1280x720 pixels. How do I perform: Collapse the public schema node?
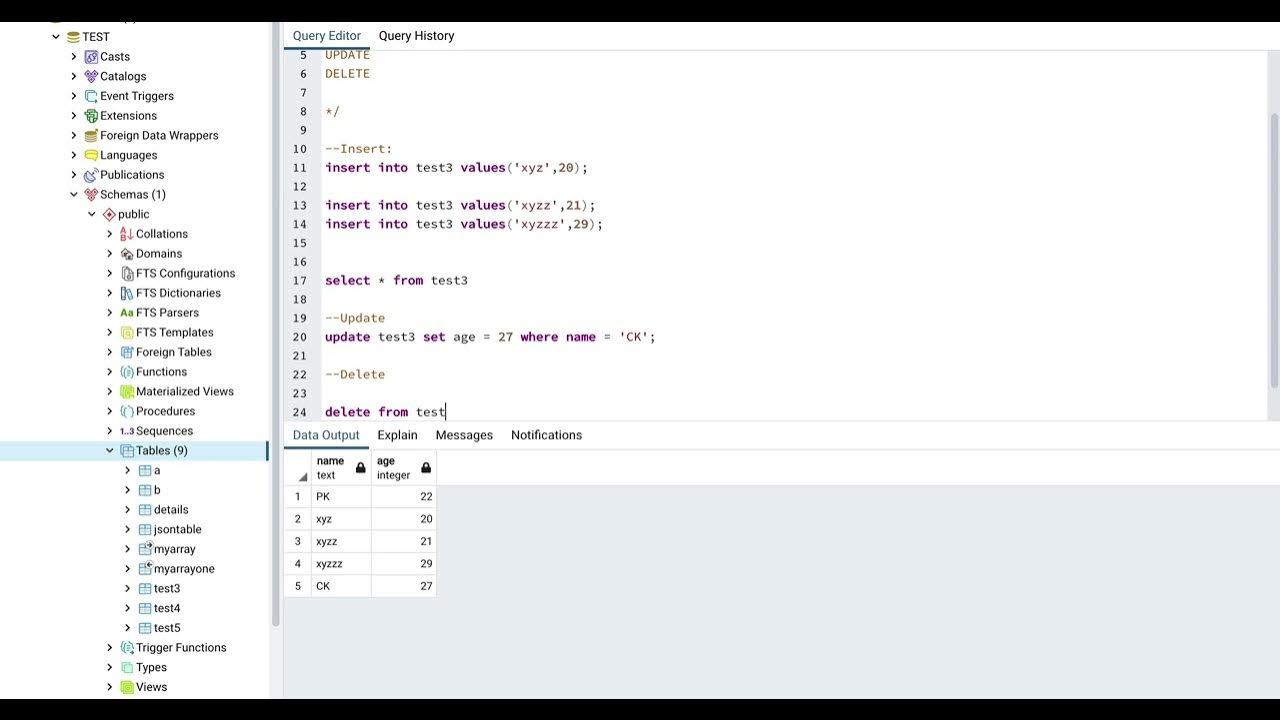click(92, 214)
